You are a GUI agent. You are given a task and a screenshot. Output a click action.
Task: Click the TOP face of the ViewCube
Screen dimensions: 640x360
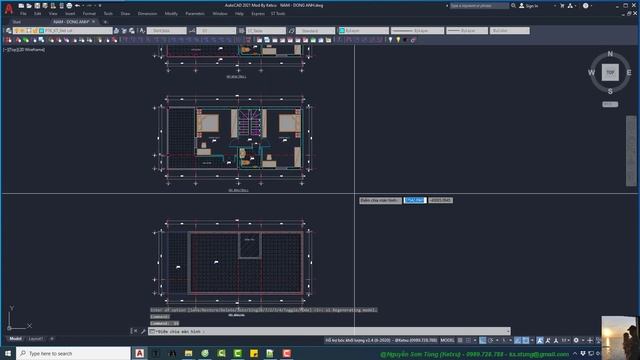click(x=610, y=73)
